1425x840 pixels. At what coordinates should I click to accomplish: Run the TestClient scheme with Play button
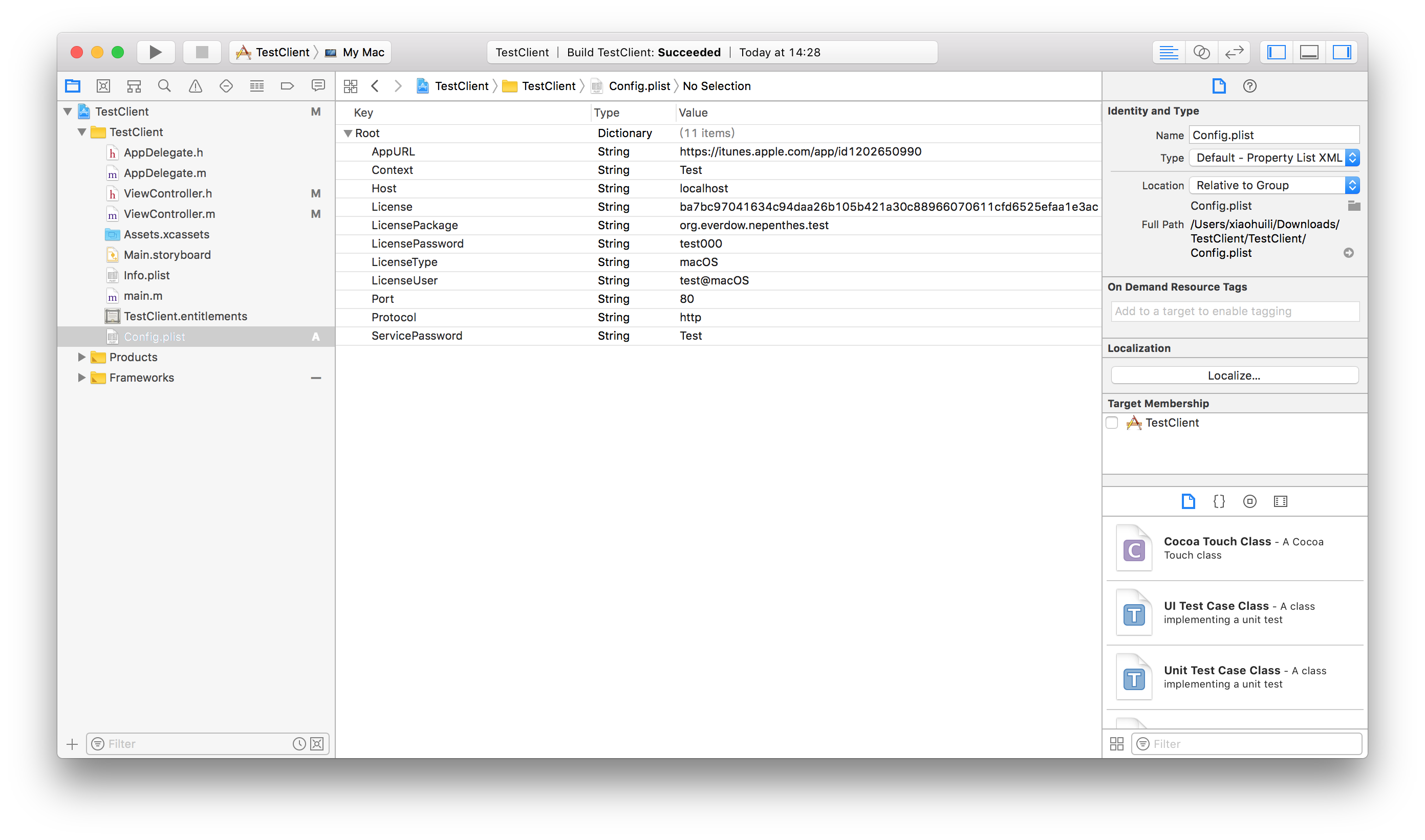(x=155, y=52)
